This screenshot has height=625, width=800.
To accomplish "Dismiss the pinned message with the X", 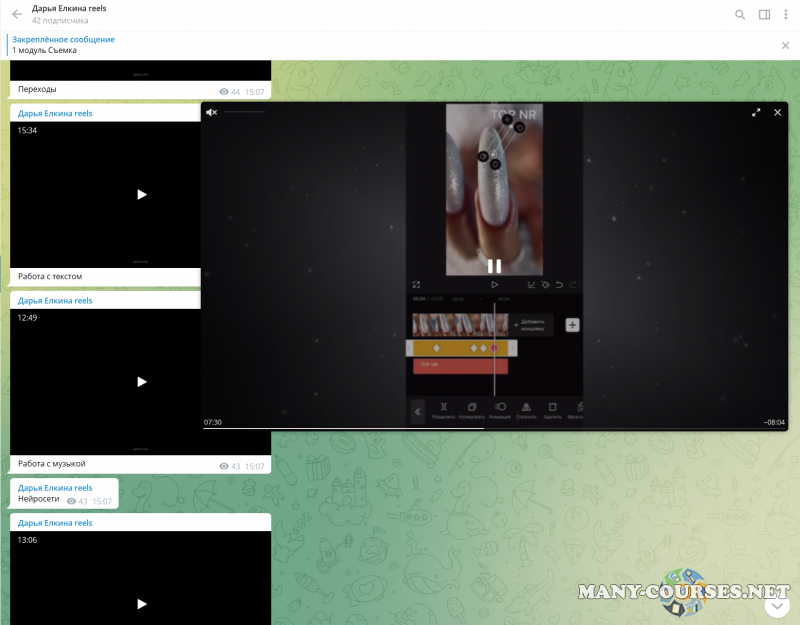I will (x=785, y=45).
